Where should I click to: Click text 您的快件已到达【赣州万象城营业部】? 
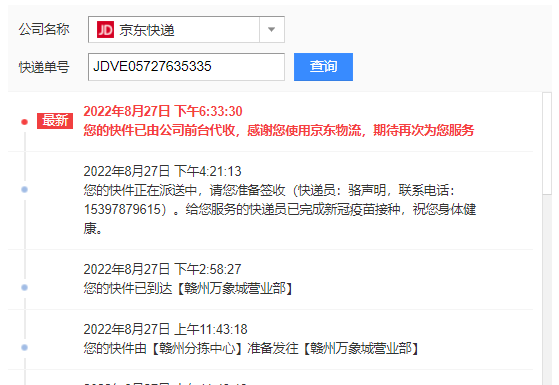pos(189,288)
